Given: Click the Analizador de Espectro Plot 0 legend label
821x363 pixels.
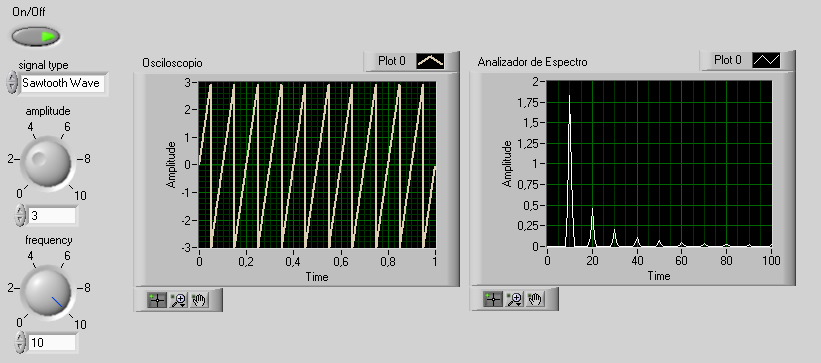Looking at the screenshot, I should [728, 60].
